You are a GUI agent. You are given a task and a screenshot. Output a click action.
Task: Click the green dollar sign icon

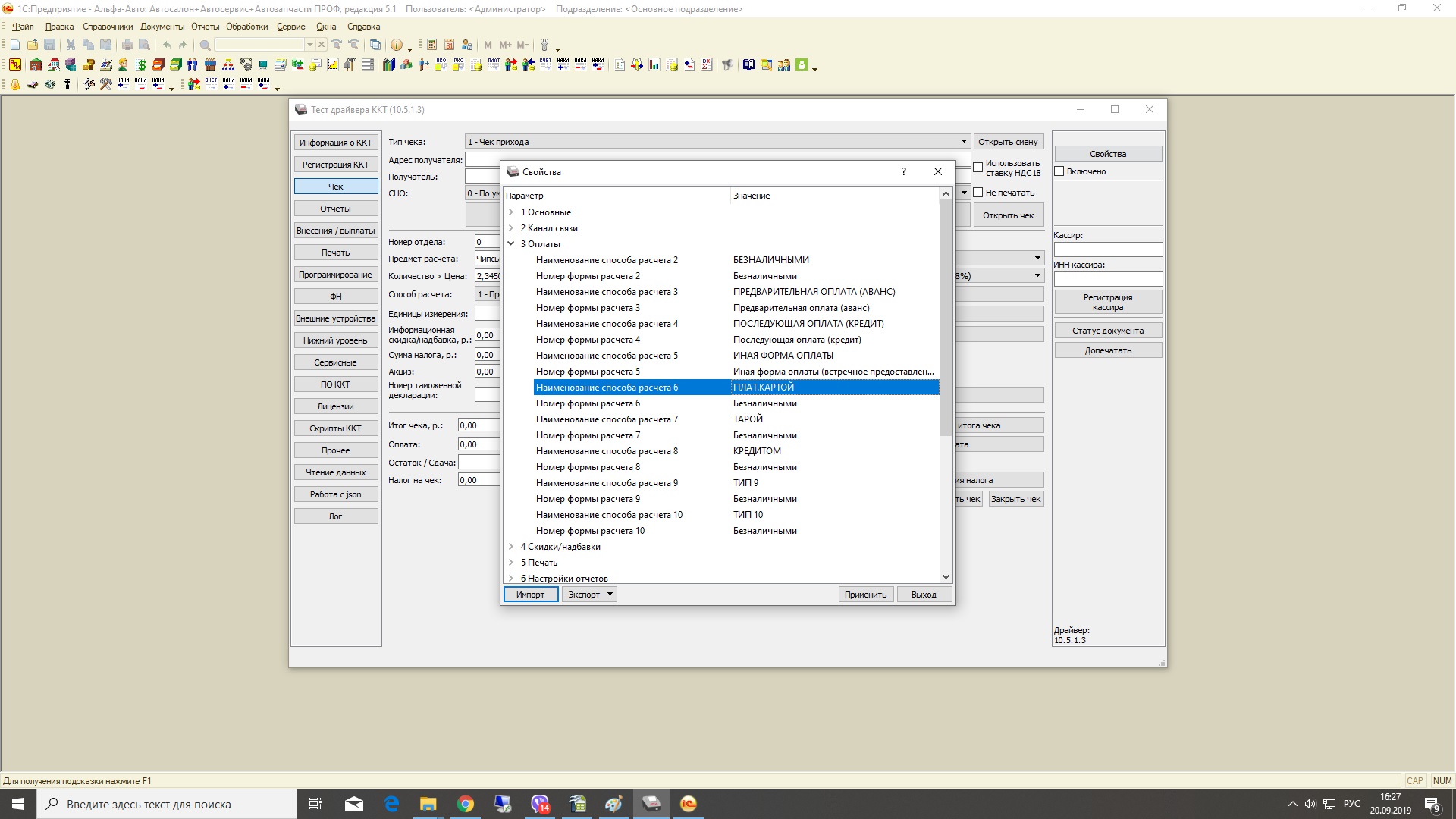(141, 65)
